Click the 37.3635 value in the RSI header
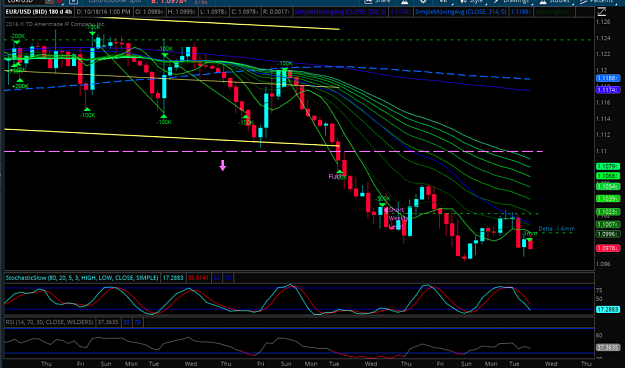625x368 pixels. pyautogui.click(x=108, y=322)
